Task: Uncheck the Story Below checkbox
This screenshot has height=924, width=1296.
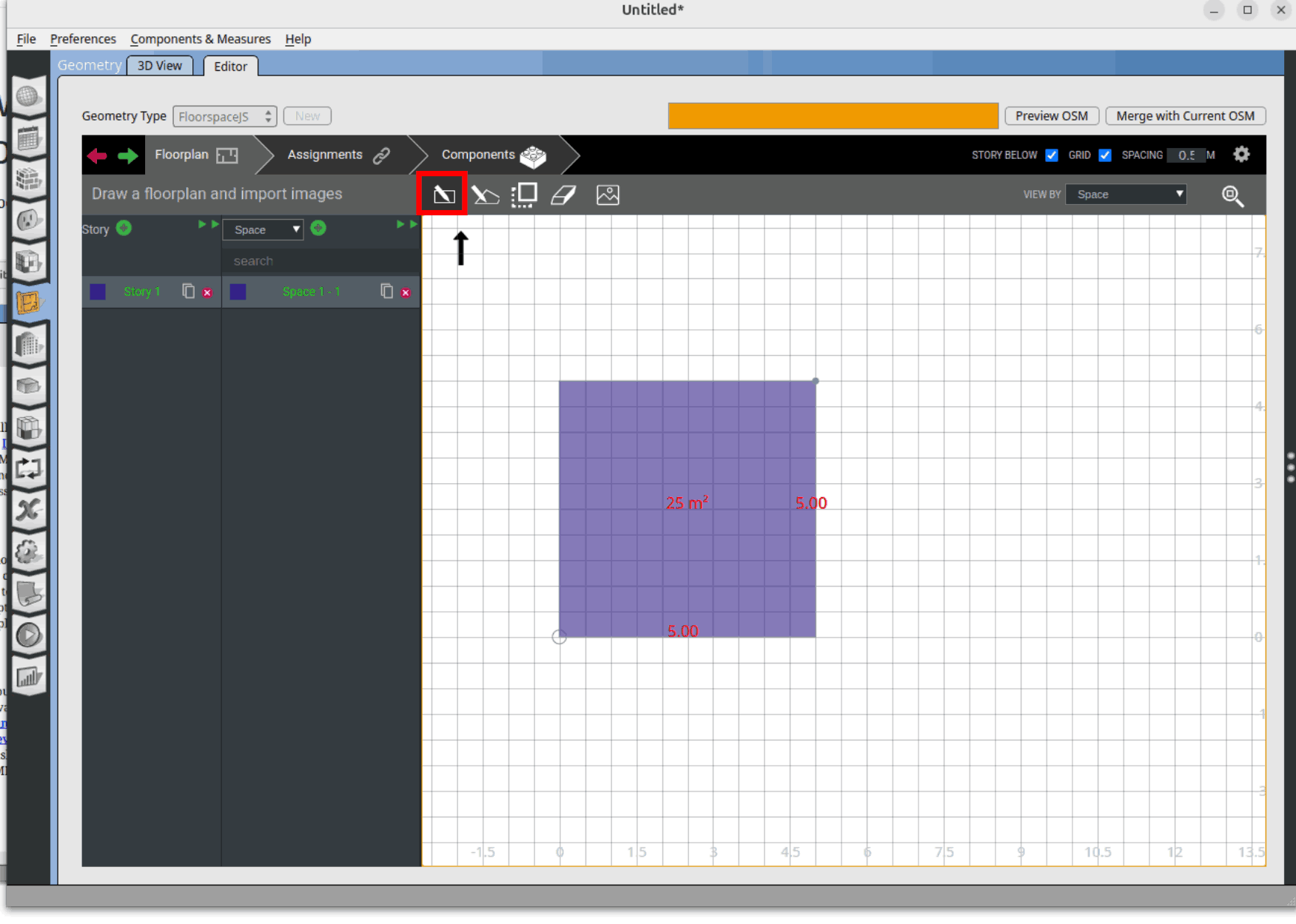Action: point(1051,155)
